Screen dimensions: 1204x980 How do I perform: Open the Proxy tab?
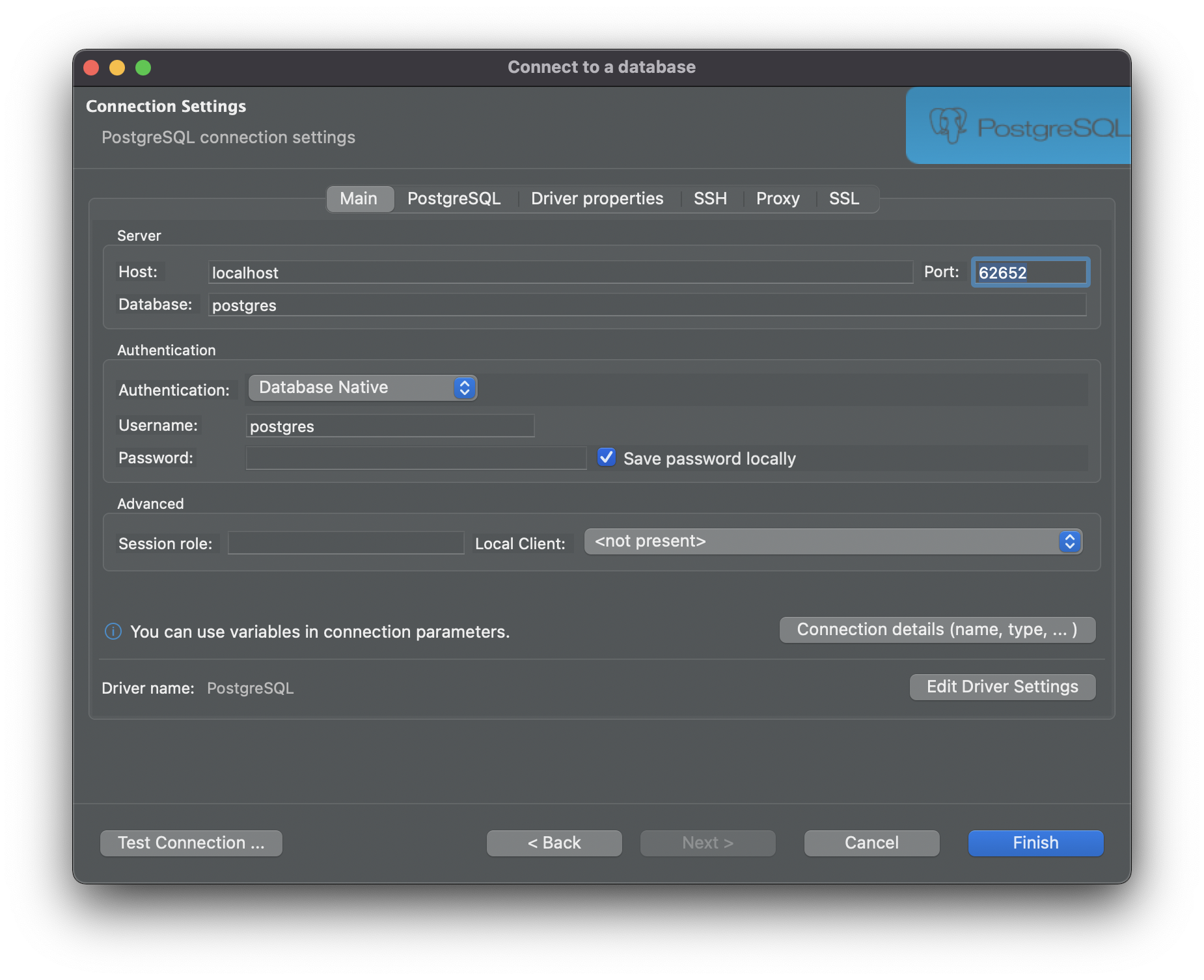point(778,198)
